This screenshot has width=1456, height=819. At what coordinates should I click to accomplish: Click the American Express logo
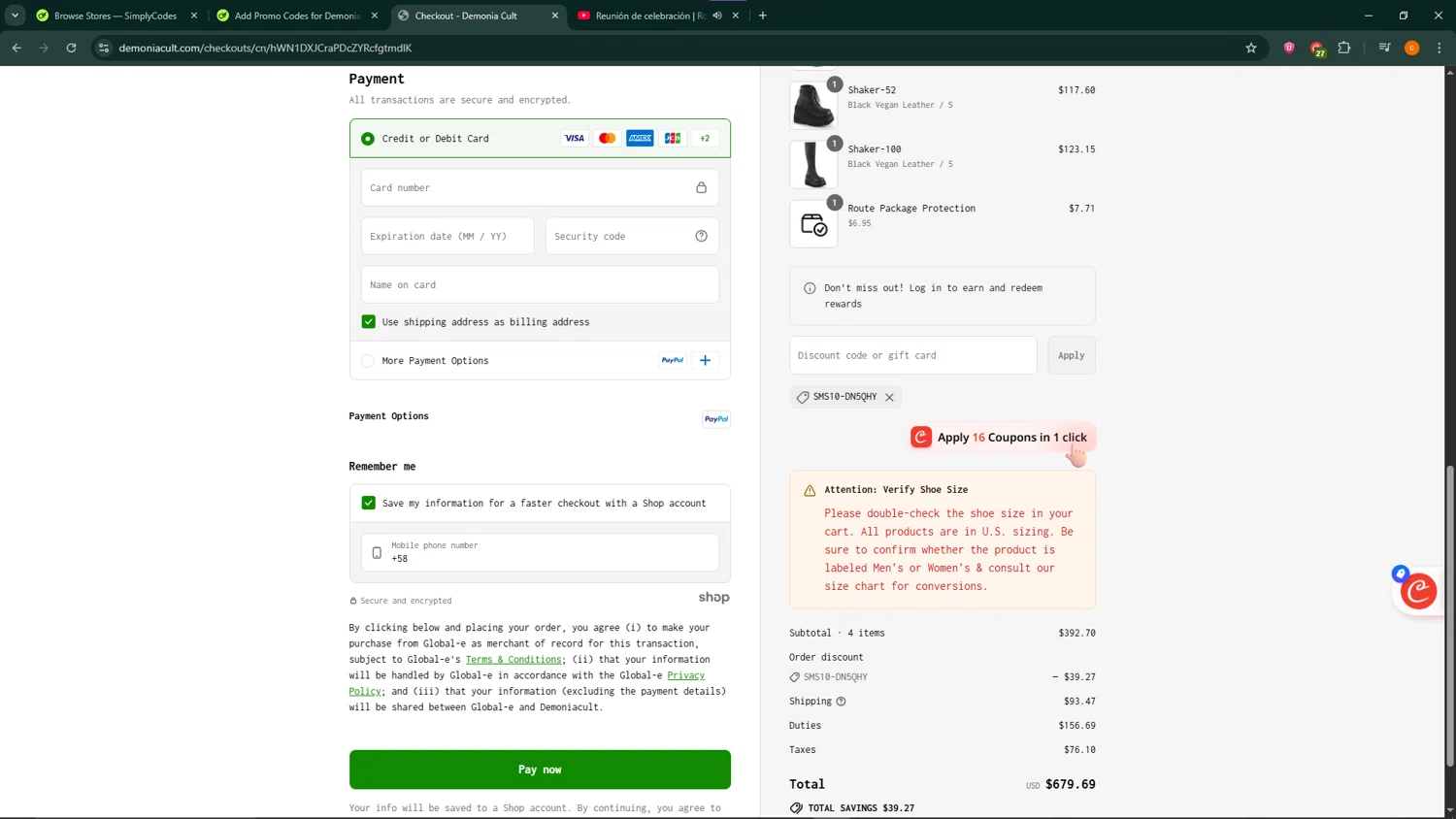click(640, 138)
